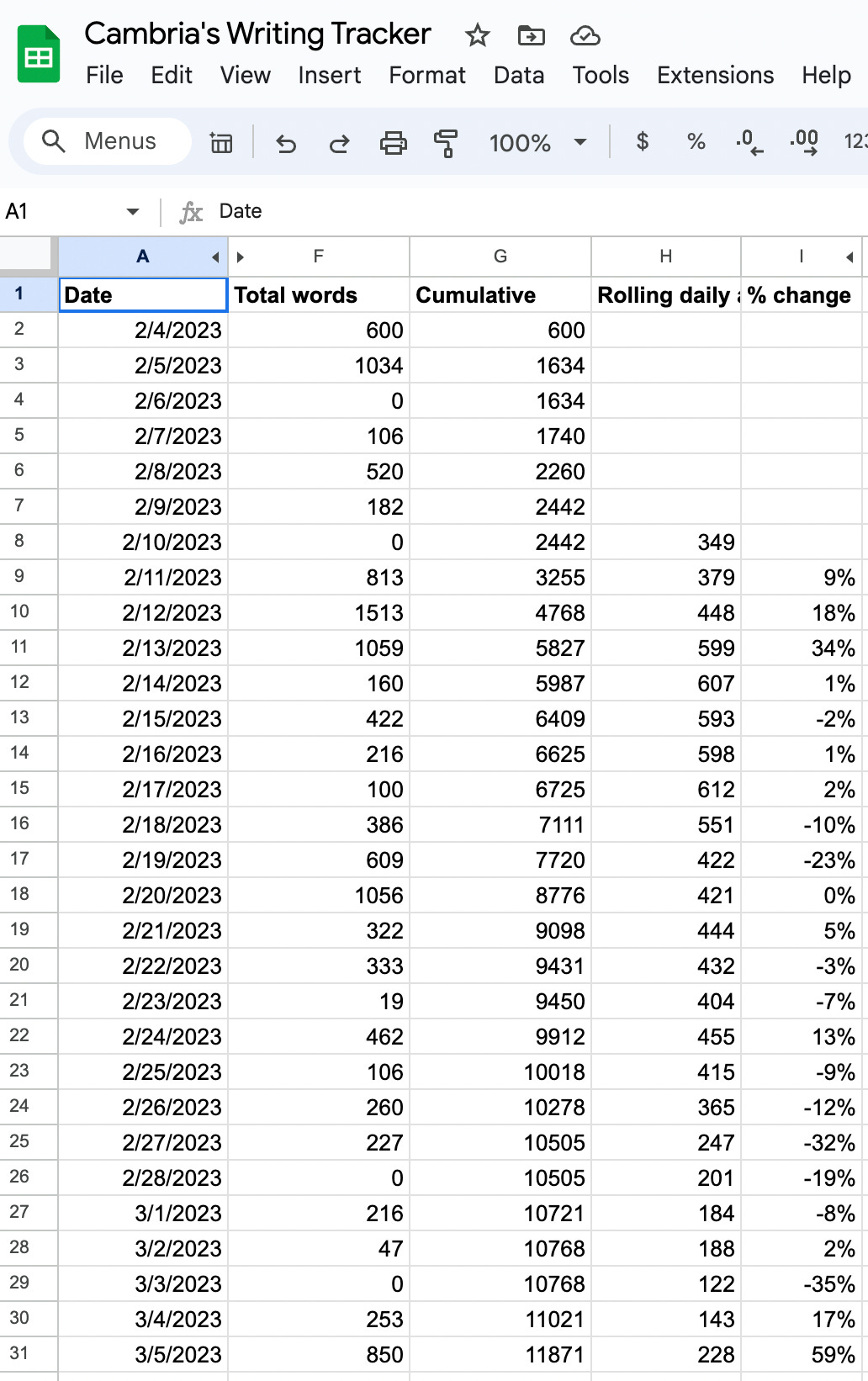Screen dimensions: 868x1381
Task: Check the cloud save status icon
Action: [585, 35]
